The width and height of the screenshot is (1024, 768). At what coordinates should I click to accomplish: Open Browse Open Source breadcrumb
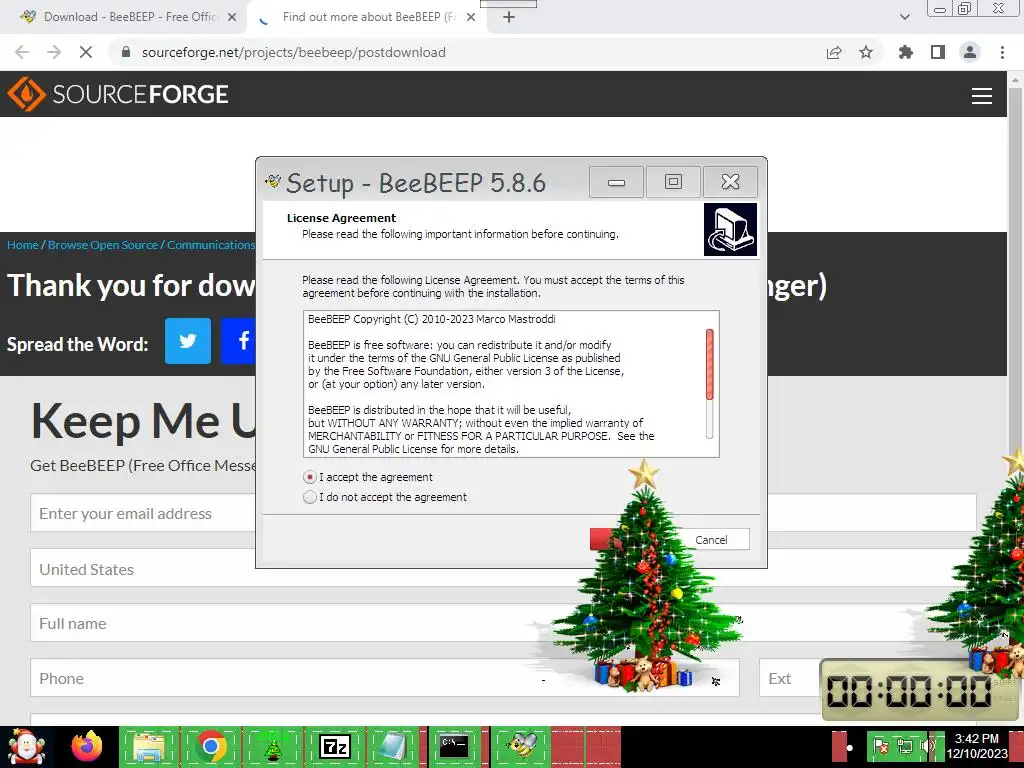(103, 245)
